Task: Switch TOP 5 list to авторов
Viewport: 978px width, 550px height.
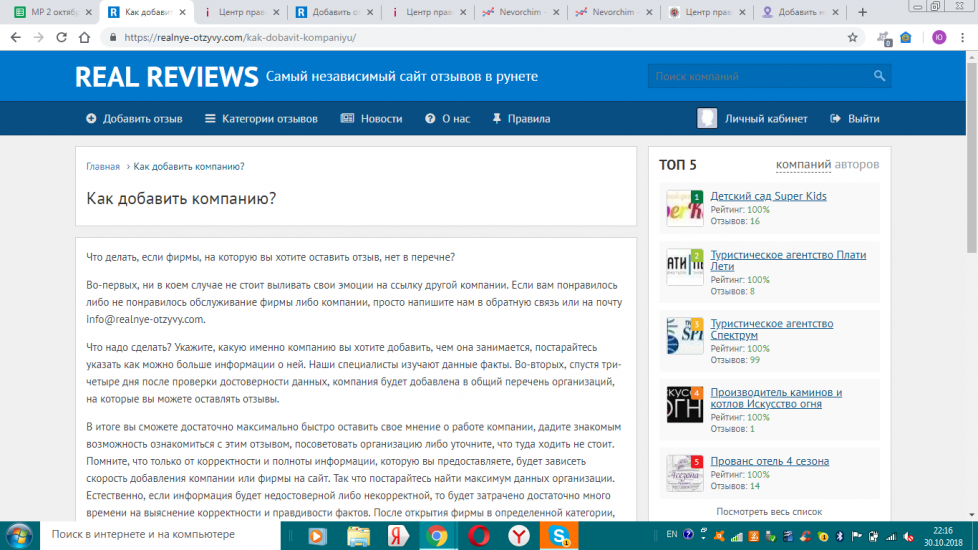Action: (858, 164)
